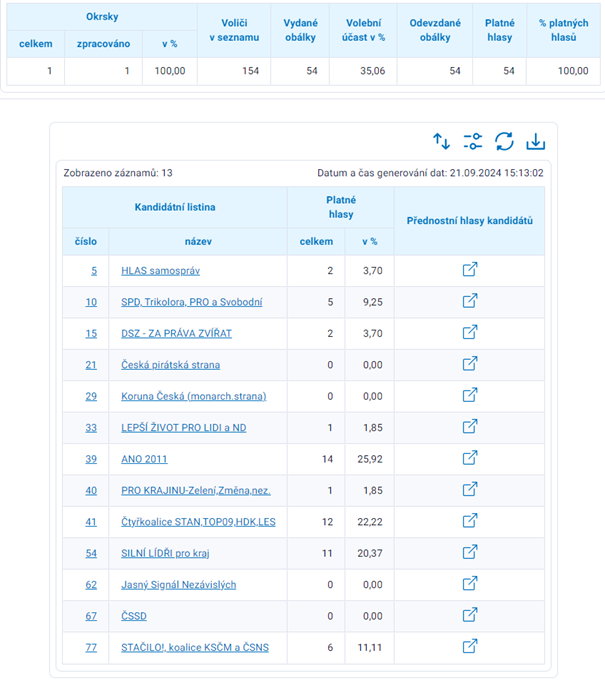Click the zpracováno column header
Screen dimensions: 605x683
[103, 44]
